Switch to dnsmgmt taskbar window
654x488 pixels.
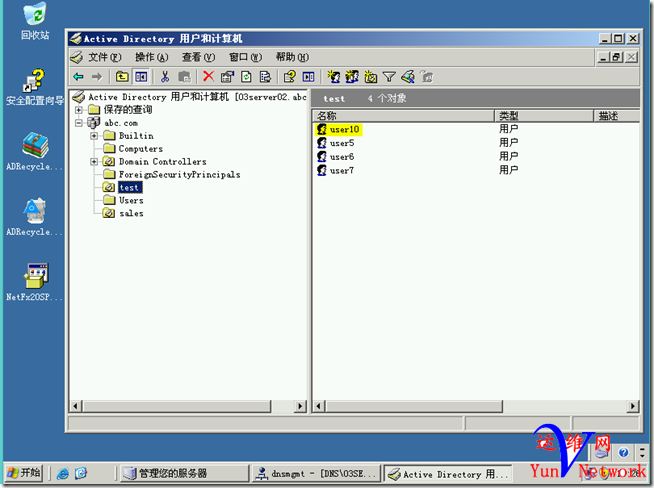pos(316,473)
